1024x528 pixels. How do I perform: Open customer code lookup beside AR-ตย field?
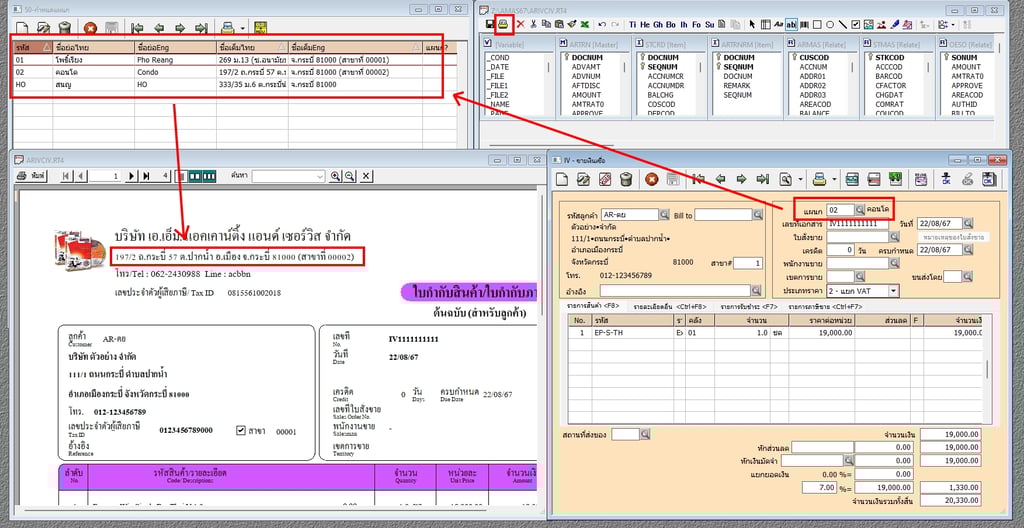pos(664,214)
